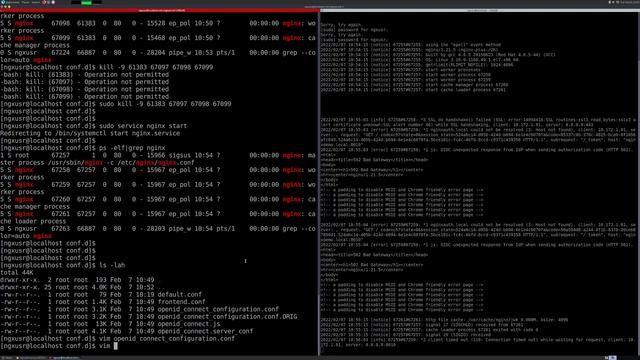
Task: Click the 'kill: (67099) - Operation not permitted' error line
Action: coord(84,97)
